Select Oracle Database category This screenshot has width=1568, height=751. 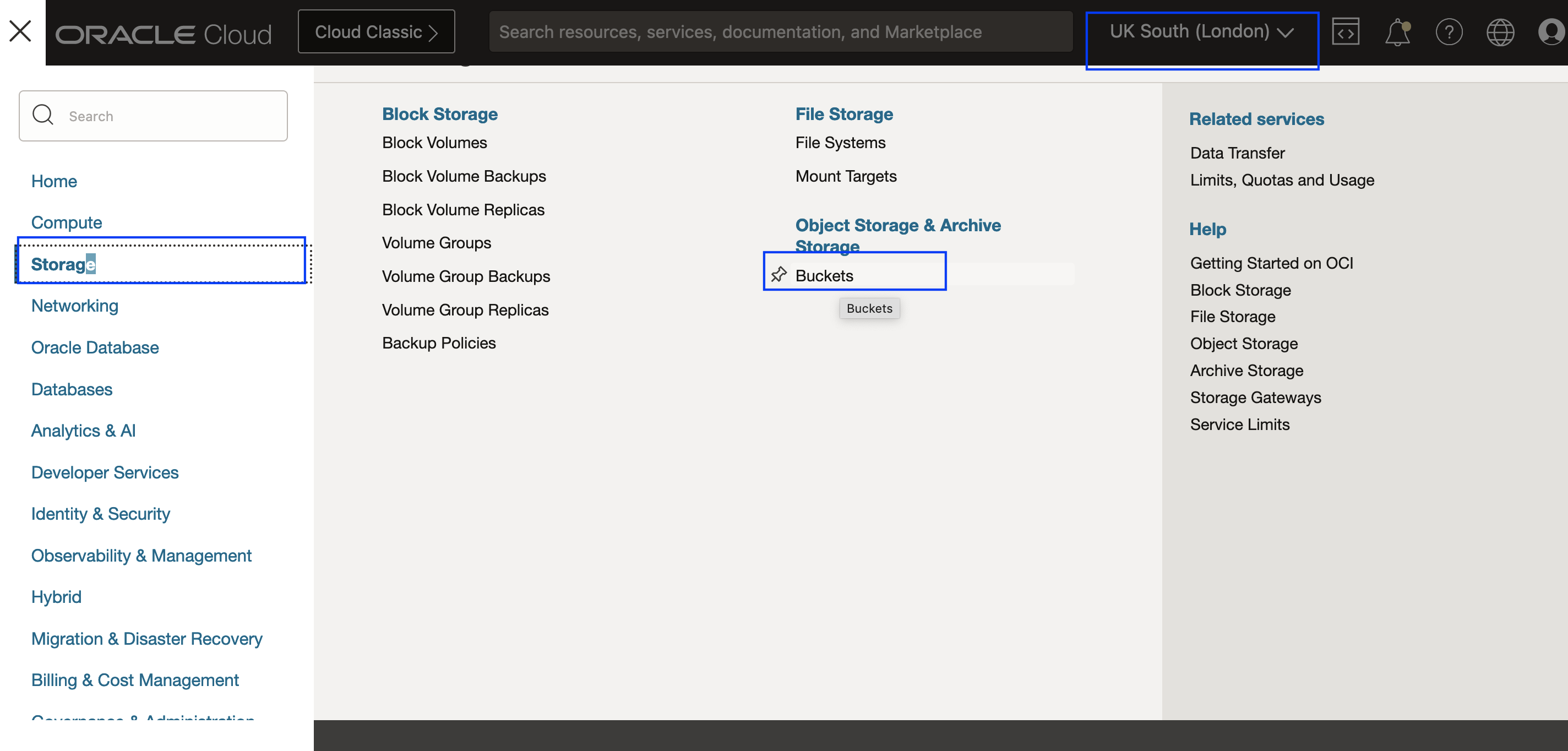tap(95, 347)
